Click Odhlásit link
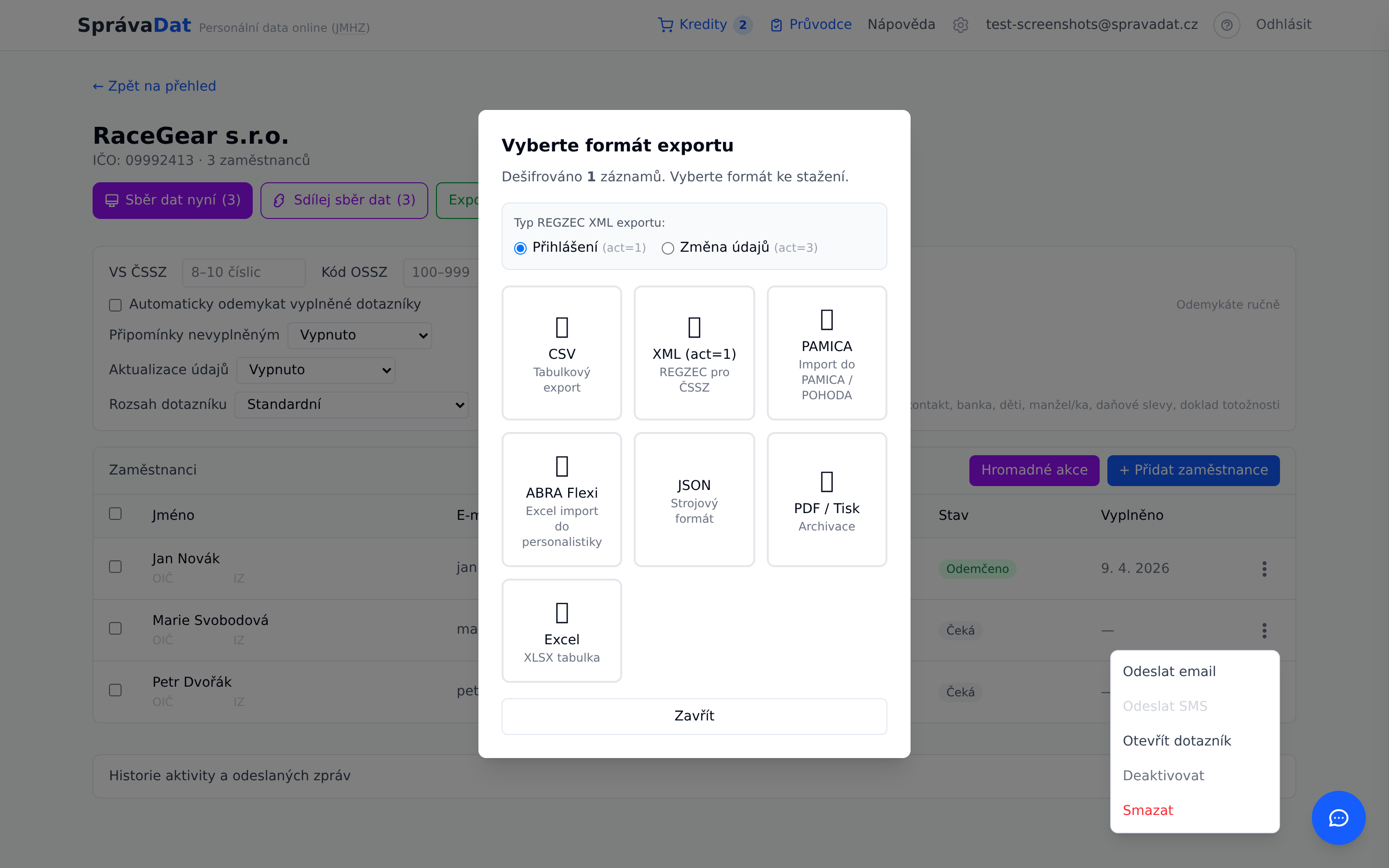This screenshot has height=868, width=1389. point(1283,25)
